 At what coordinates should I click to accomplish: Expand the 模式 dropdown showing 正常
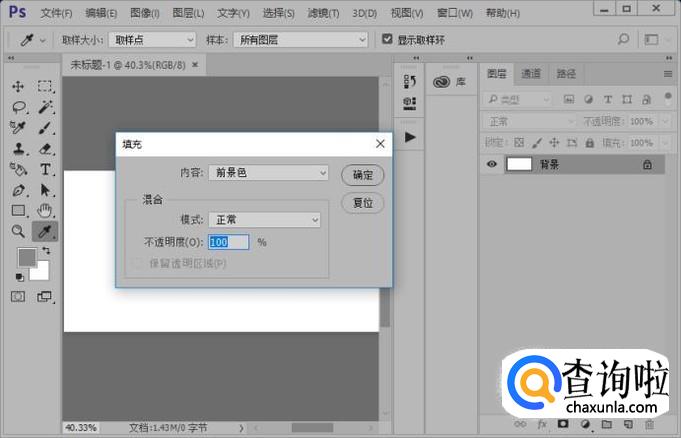pyautogui.click(x=265, y=219)
